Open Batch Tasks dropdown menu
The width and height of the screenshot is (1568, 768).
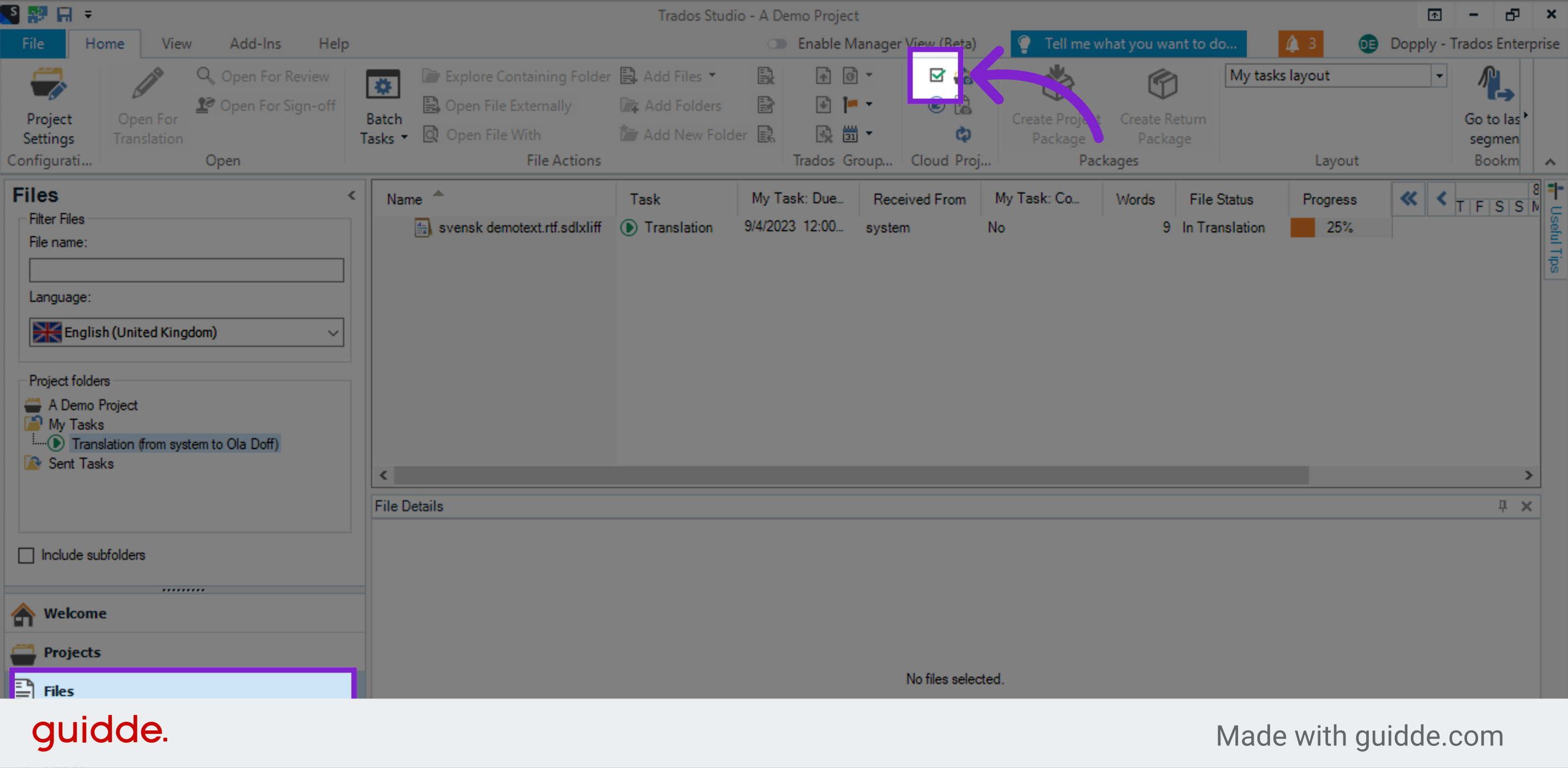383,107
